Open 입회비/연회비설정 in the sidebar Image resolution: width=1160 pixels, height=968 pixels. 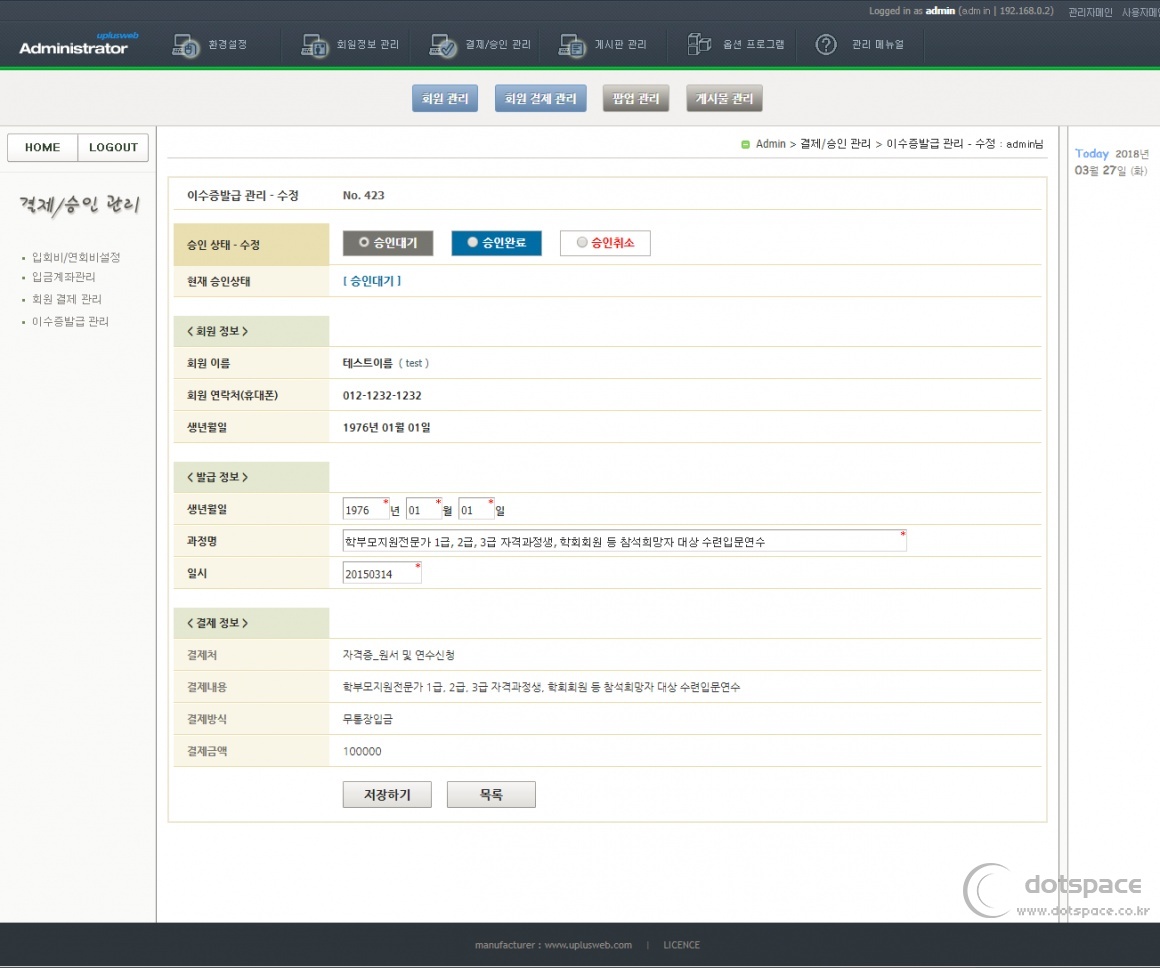pyautogui.click(x=76, y=257)
